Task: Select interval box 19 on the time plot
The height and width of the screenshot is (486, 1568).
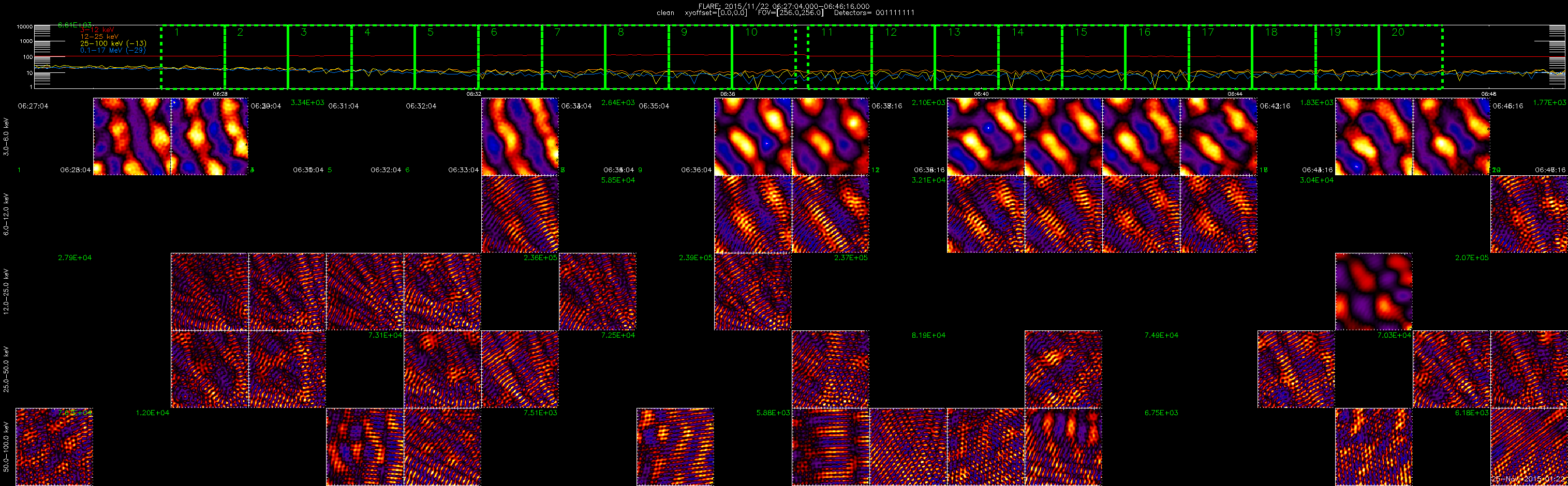Action: (x=1347, y=57)
